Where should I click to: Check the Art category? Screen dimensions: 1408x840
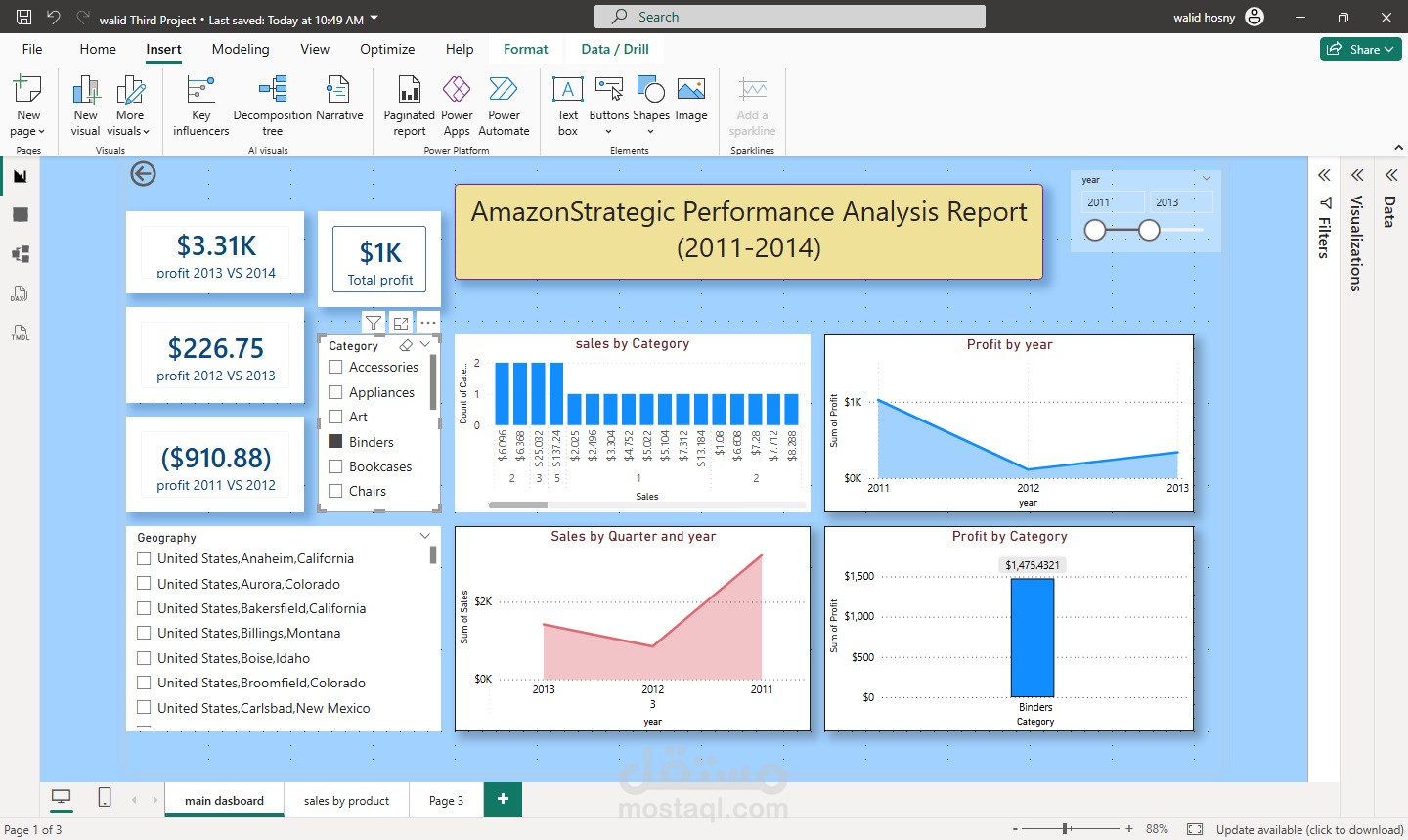click(335, 417)
